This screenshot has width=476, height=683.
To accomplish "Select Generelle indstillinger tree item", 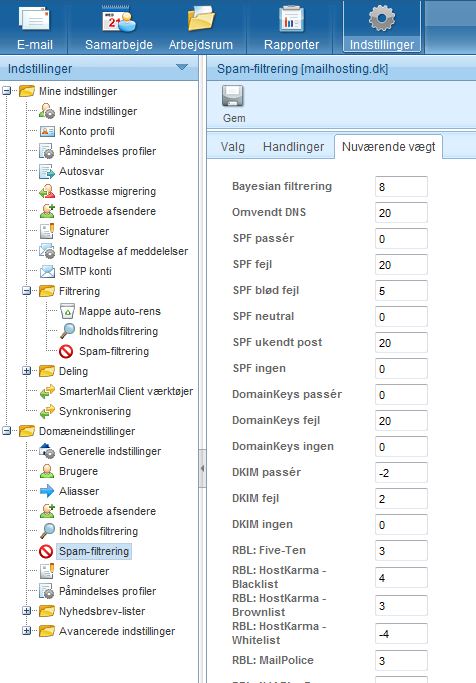I will (x=110, y=451).
